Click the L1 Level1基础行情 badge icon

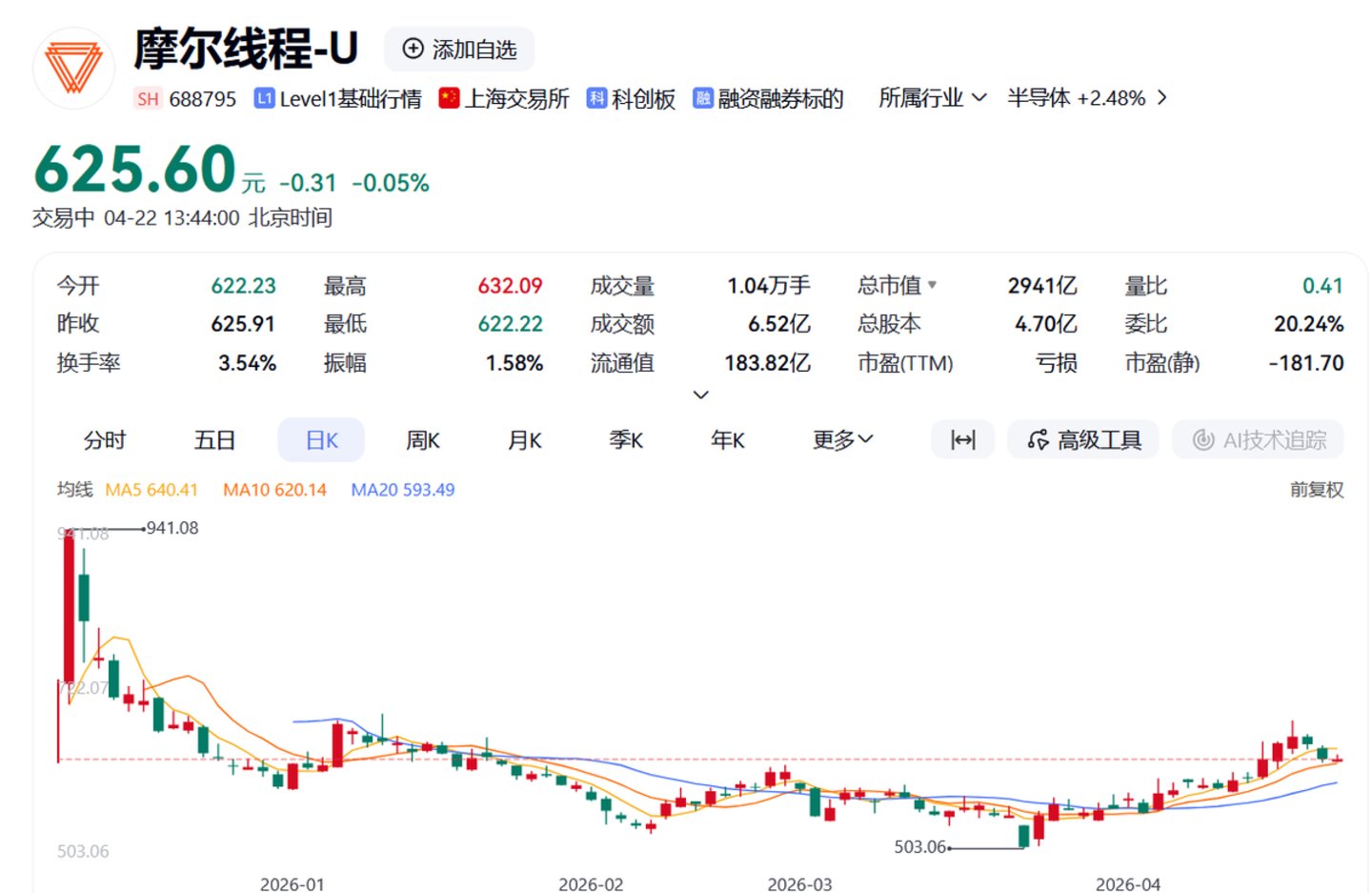pos(263,97)
